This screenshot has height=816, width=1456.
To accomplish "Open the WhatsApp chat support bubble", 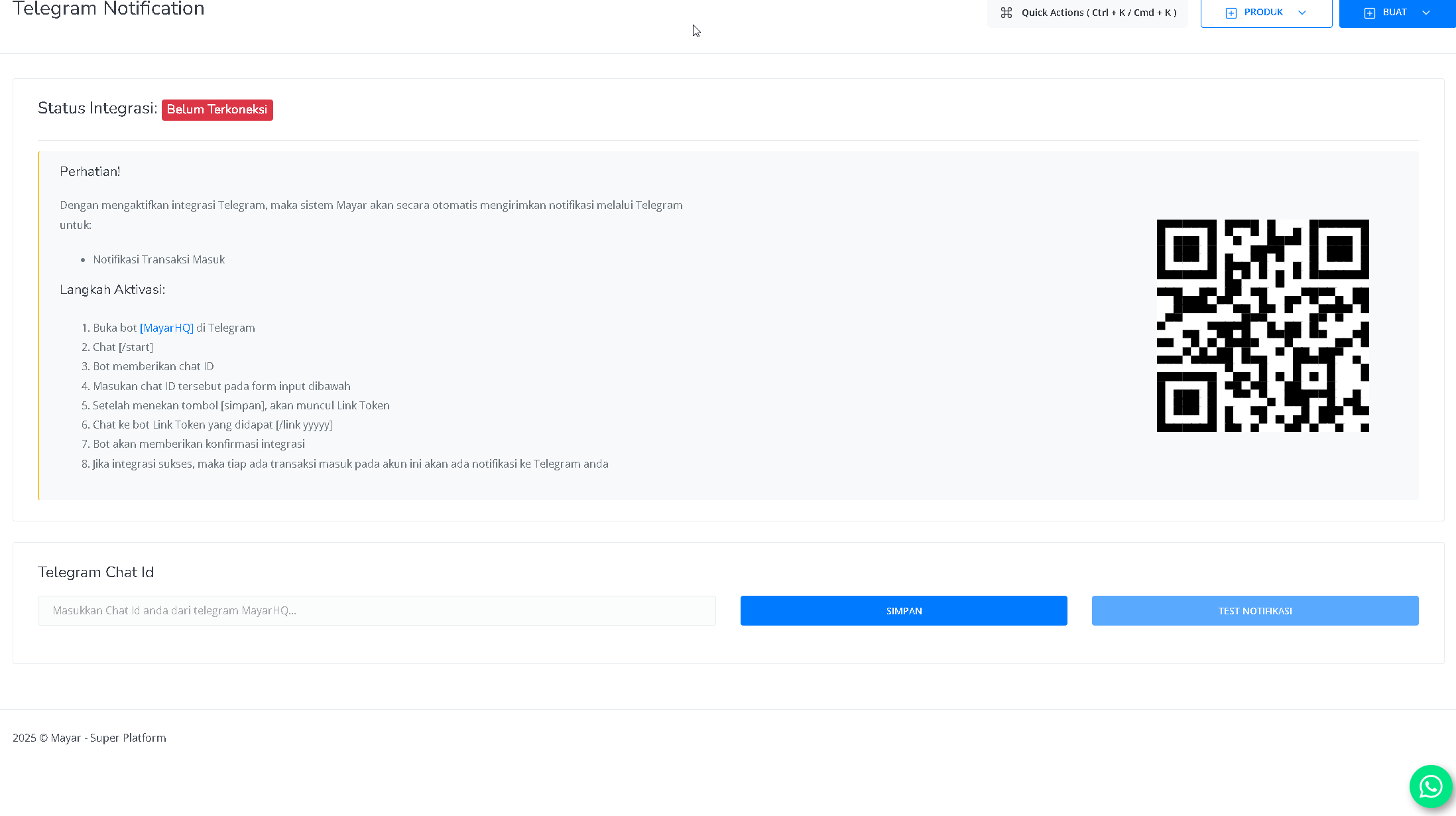I will click(x=1430, y=786).
